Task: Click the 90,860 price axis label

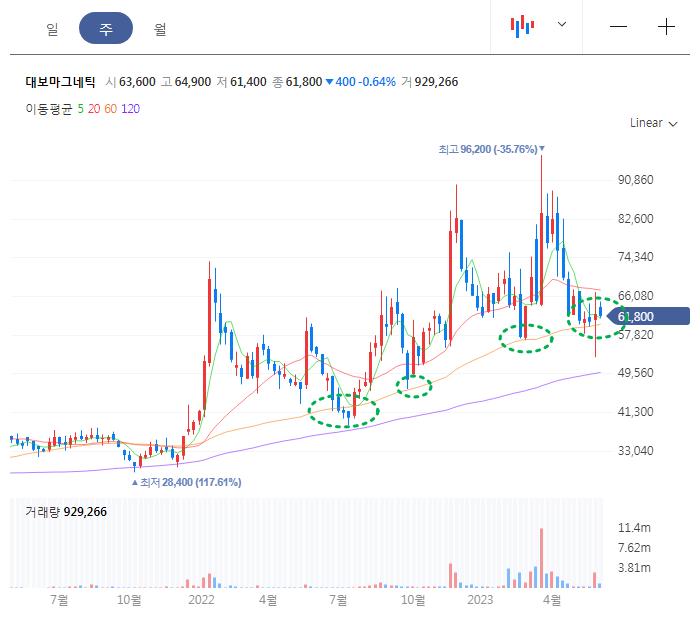Action: [x=635, y=180]
